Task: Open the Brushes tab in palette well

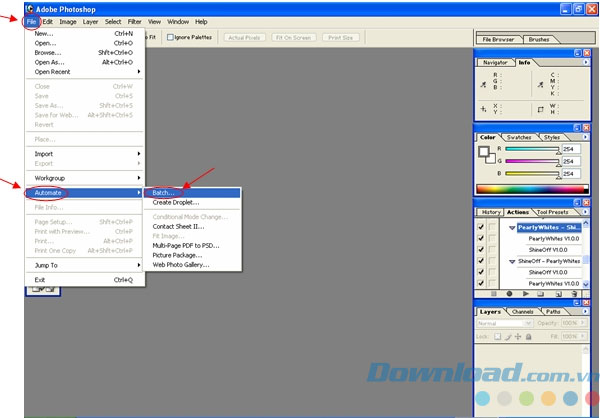Action: (x=539, y=39)
